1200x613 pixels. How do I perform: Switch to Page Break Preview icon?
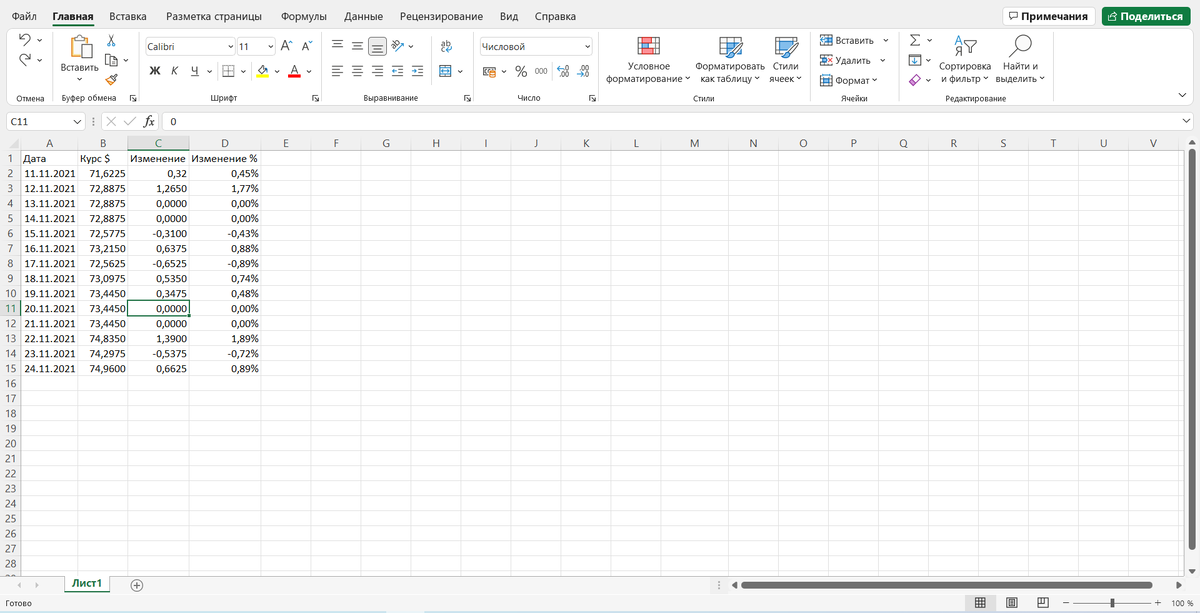[x=1041, y=603]
